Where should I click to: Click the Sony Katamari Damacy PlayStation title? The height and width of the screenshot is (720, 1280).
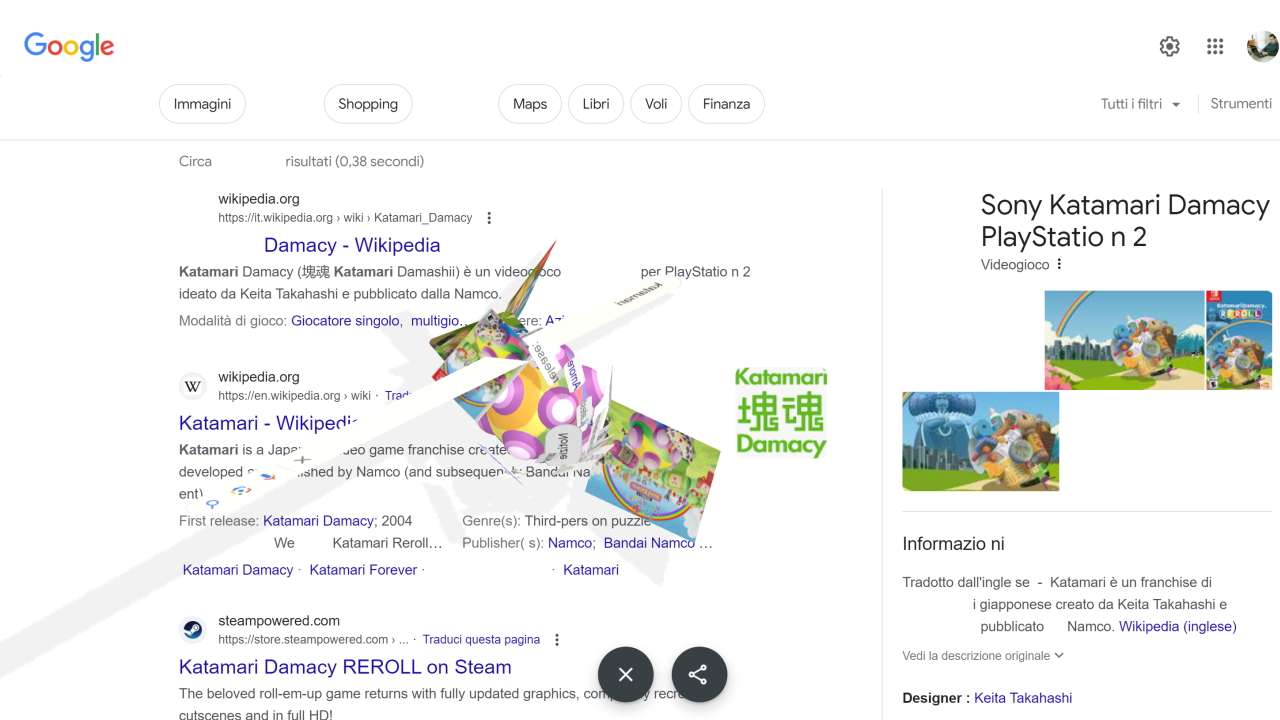click(1125, 221)
